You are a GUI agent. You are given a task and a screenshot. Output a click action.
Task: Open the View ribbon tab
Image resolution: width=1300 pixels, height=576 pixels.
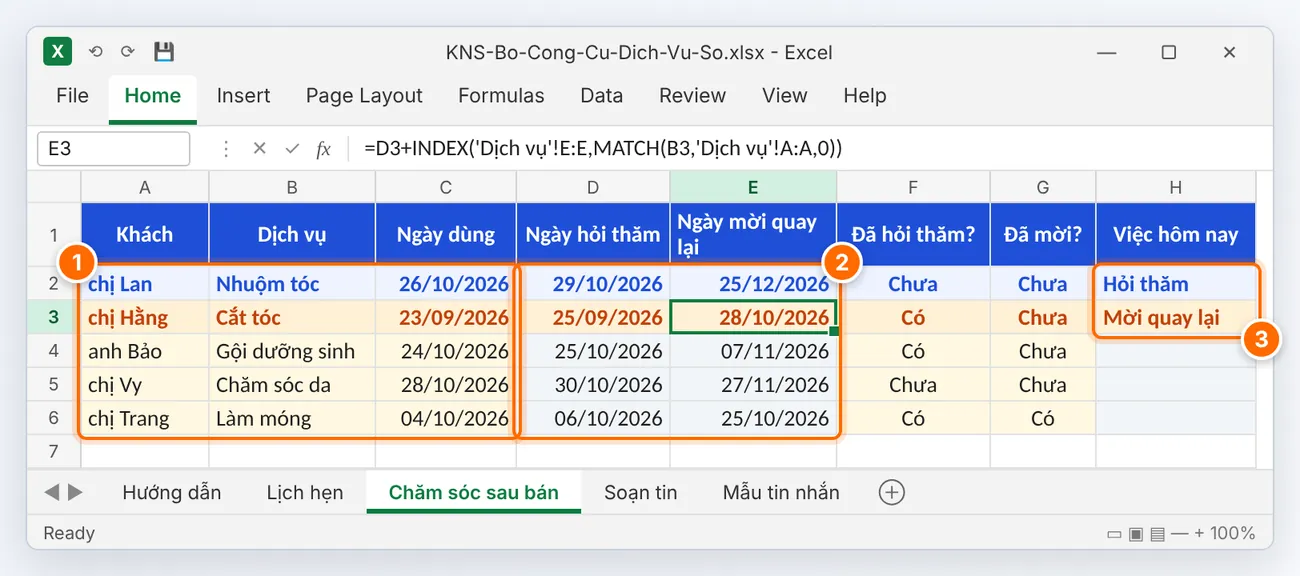[x=784, y=96]
